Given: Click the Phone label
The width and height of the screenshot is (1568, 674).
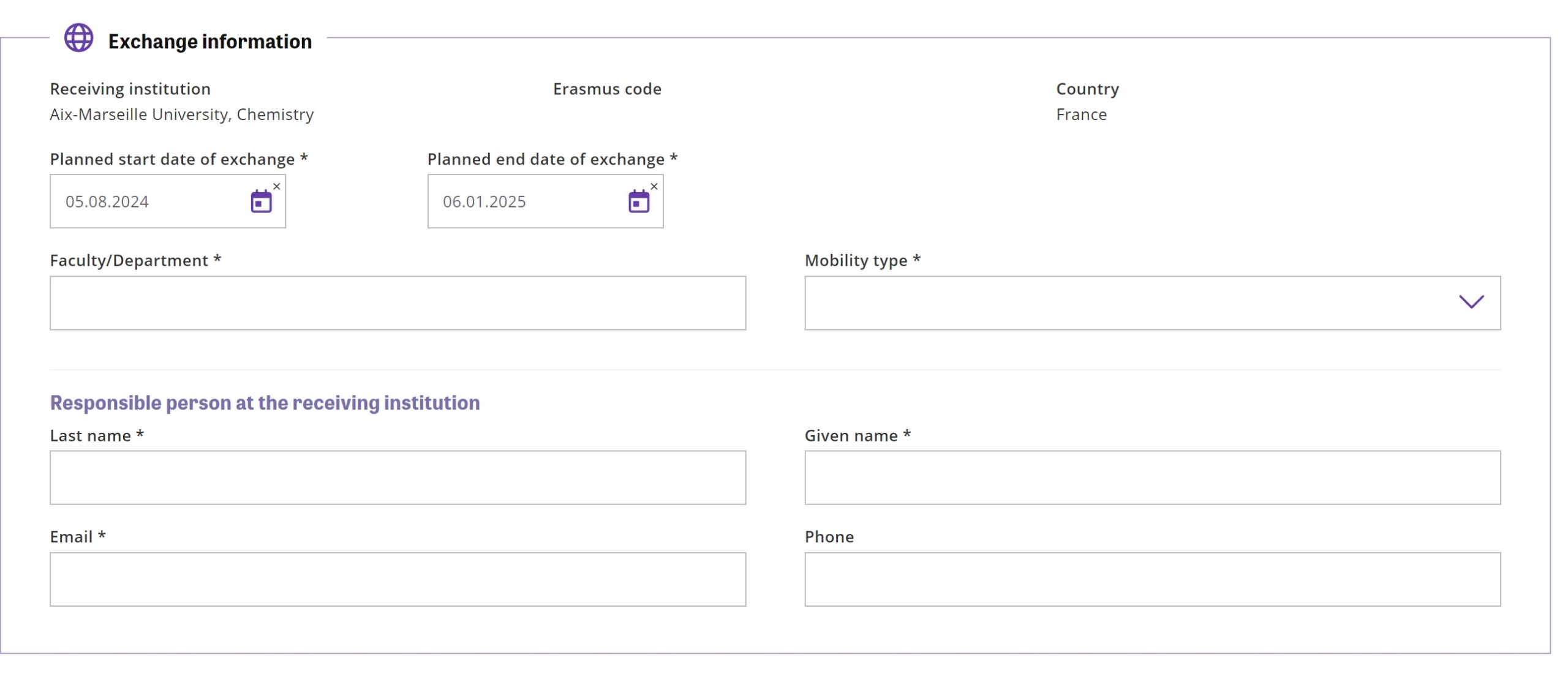Looking at the screenshot, I should [829, 537].
